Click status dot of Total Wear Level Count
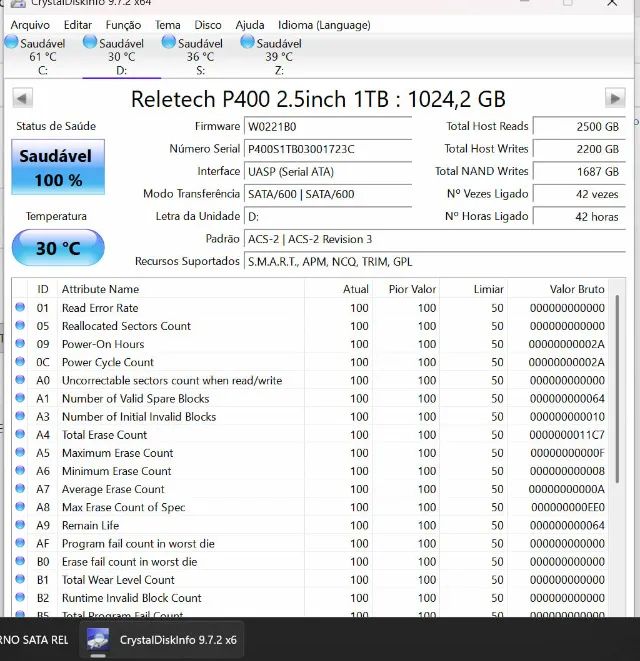The height and width of the screenshot is (661, 640). pyautogui.click(x=20, y=579)
